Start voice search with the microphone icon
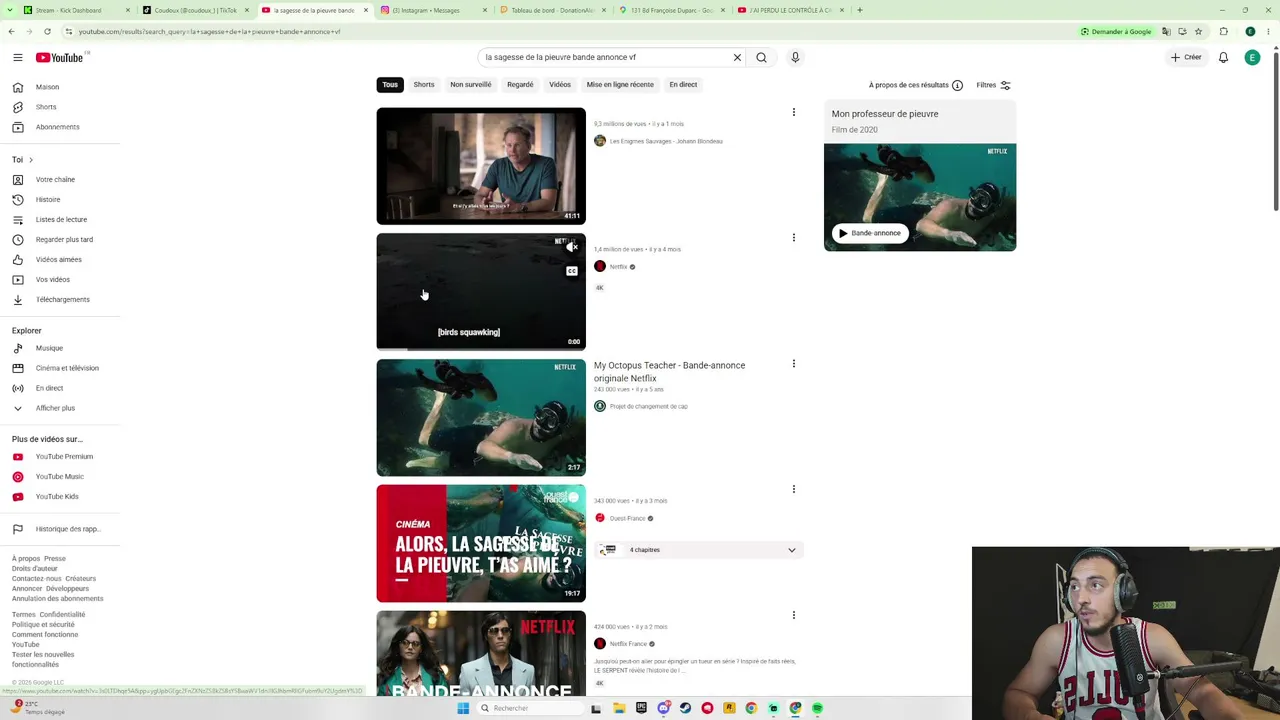Screen dimensions: 1280x720 coord(795,57)
